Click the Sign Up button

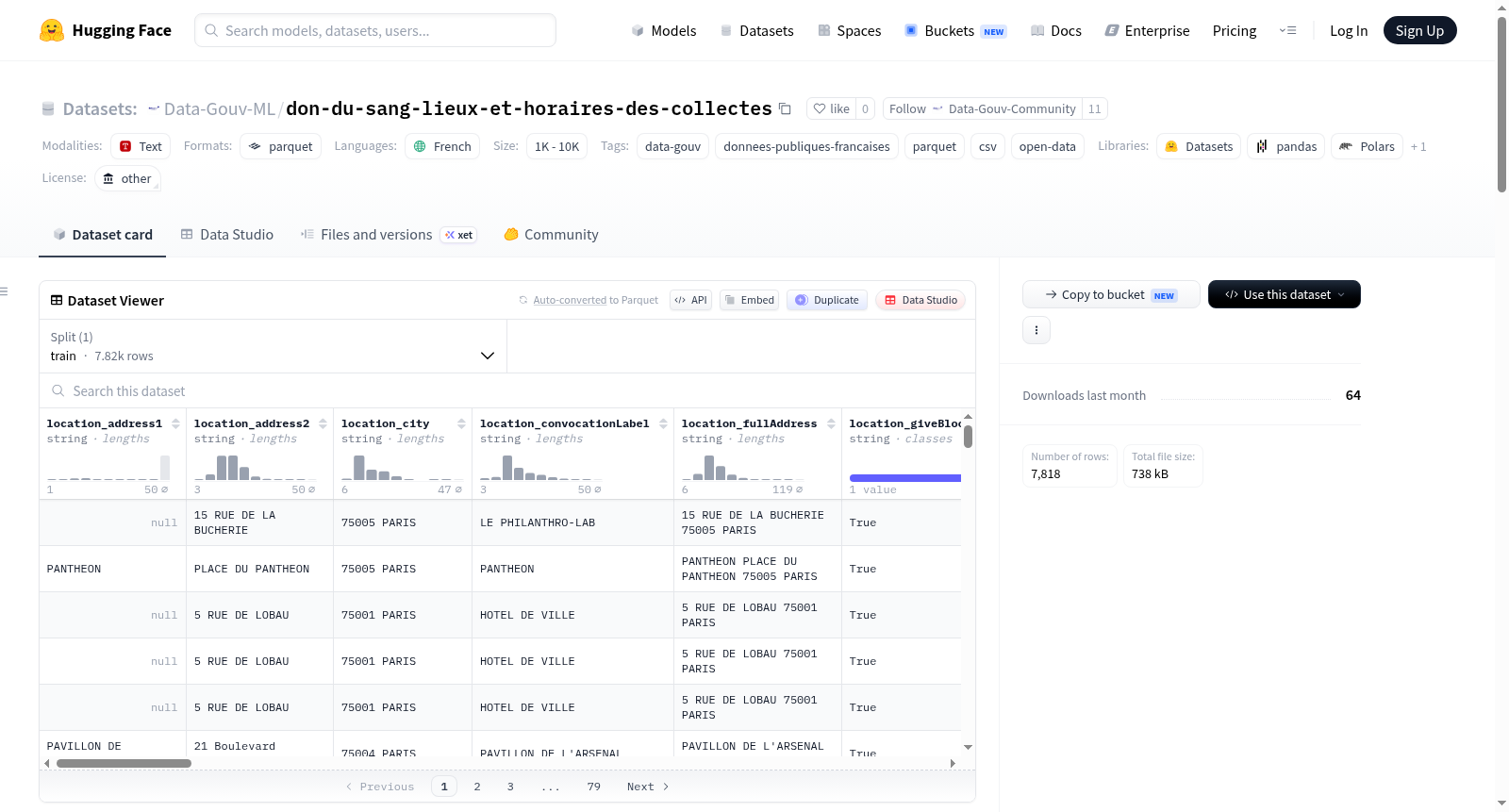(x=1419, y=30)
